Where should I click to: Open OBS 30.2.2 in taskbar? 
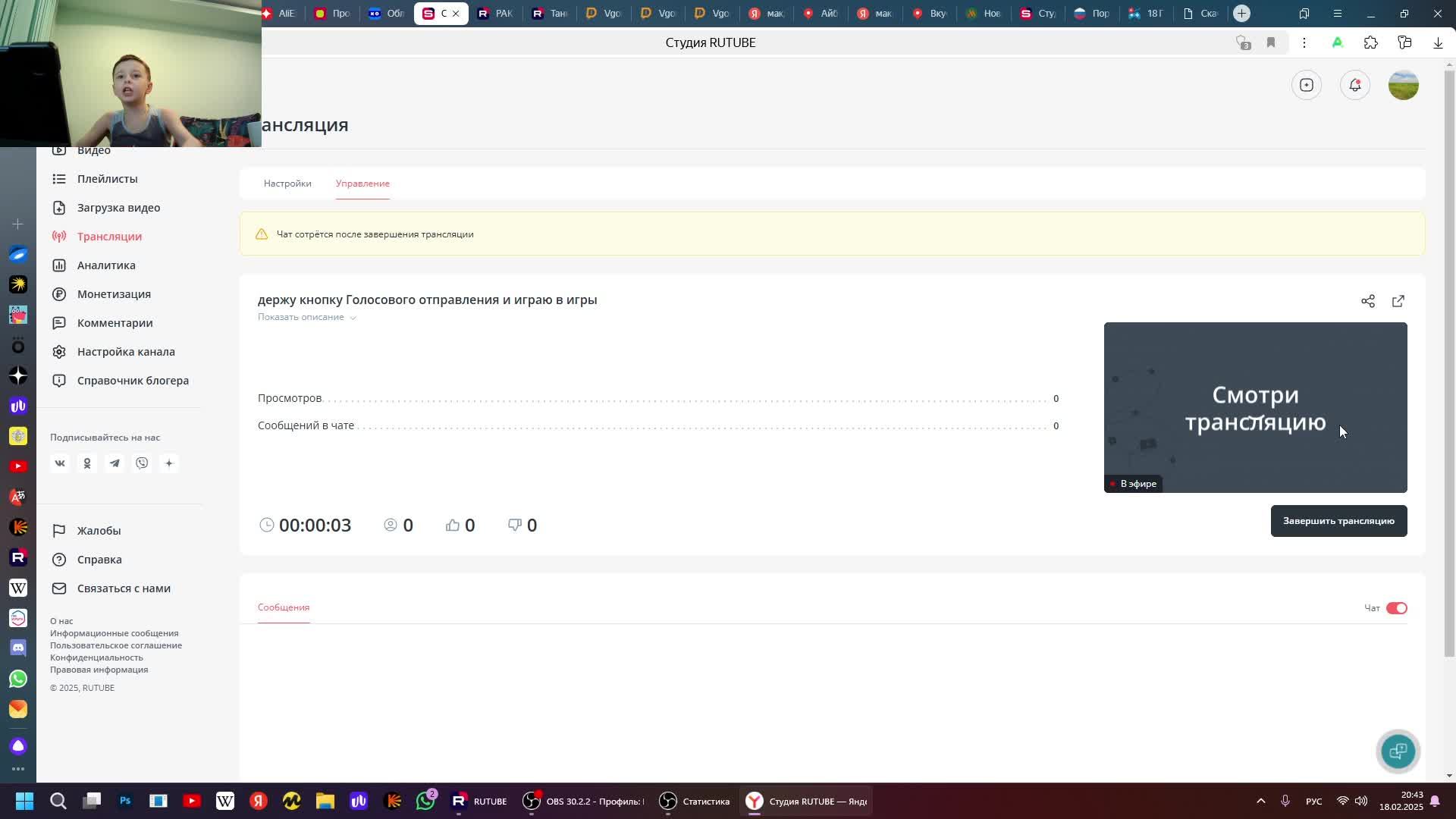pyautogui.click(x=584, y=801)
